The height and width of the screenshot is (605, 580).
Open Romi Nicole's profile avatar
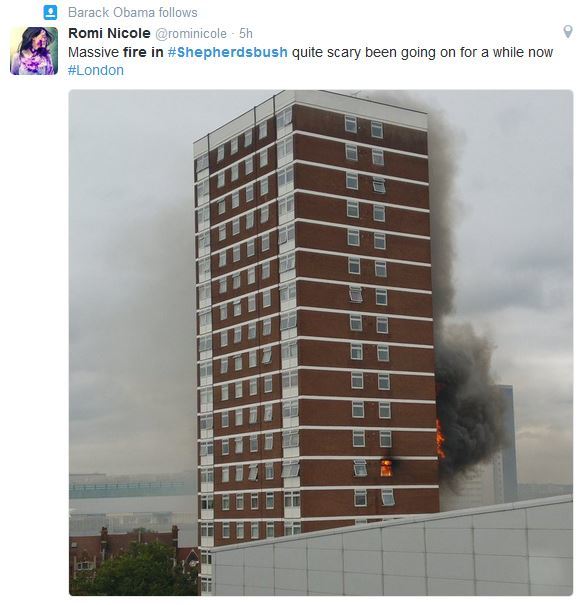coord(34,51)
